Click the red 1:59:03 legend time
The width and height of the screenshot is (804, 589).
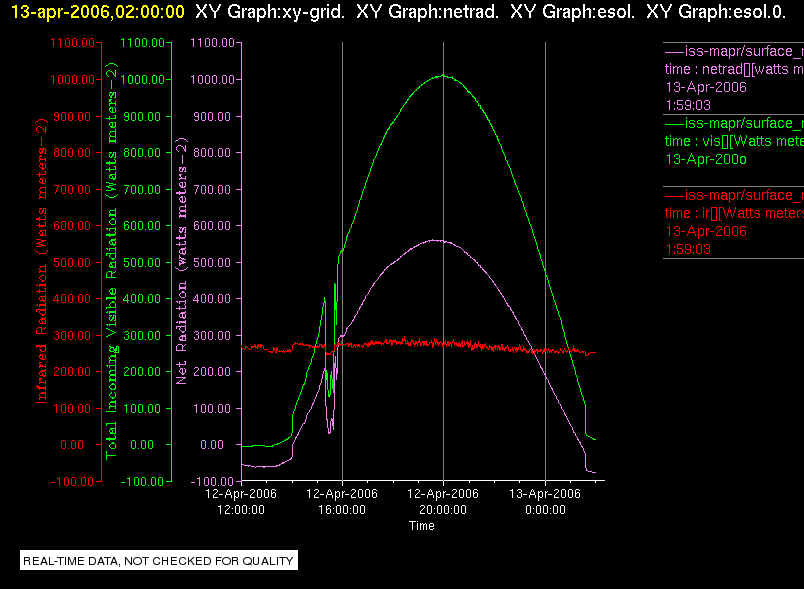pos(688,250)
